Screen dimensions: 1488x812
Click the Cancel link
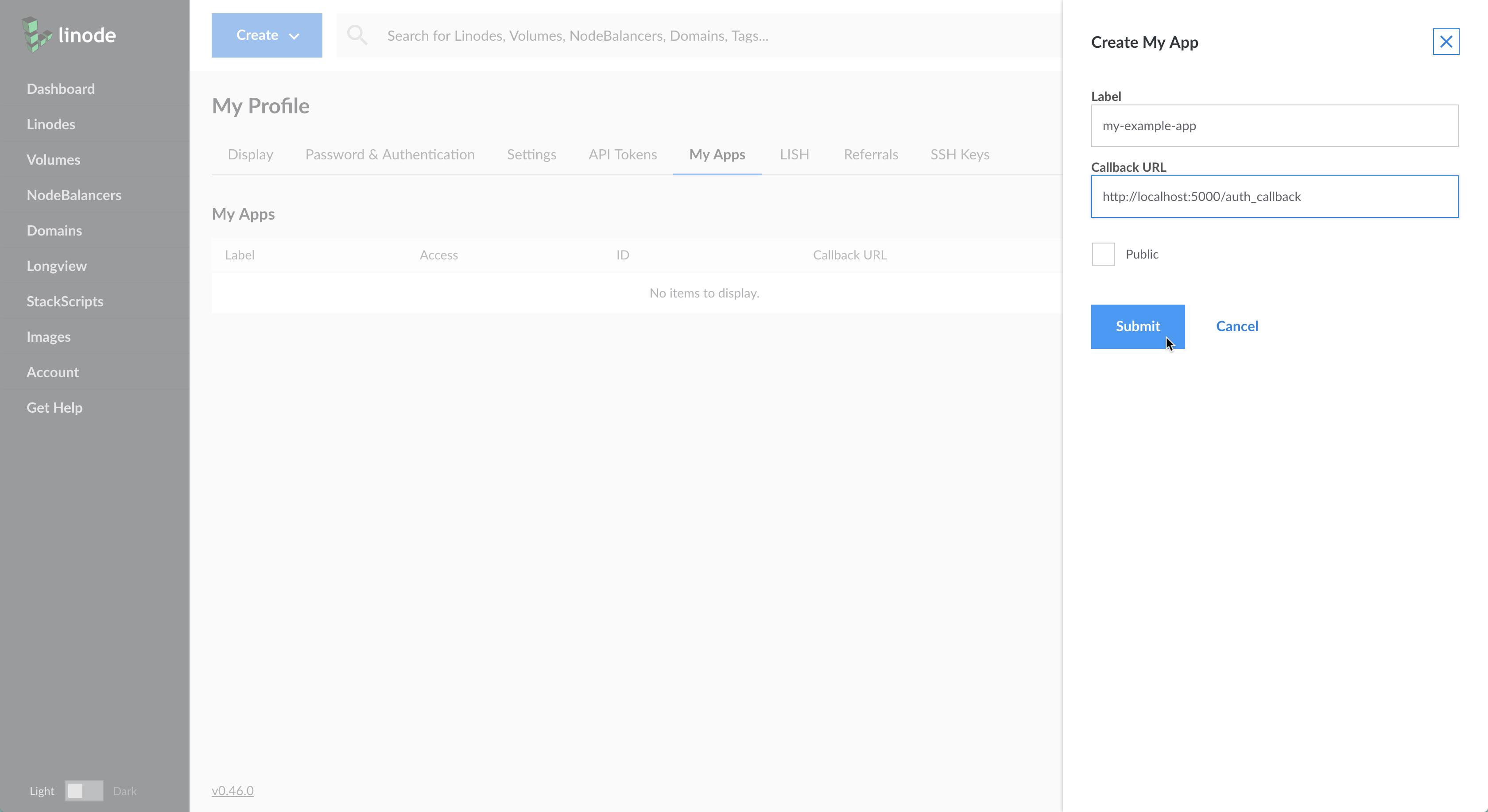(x=1237, y=325)
